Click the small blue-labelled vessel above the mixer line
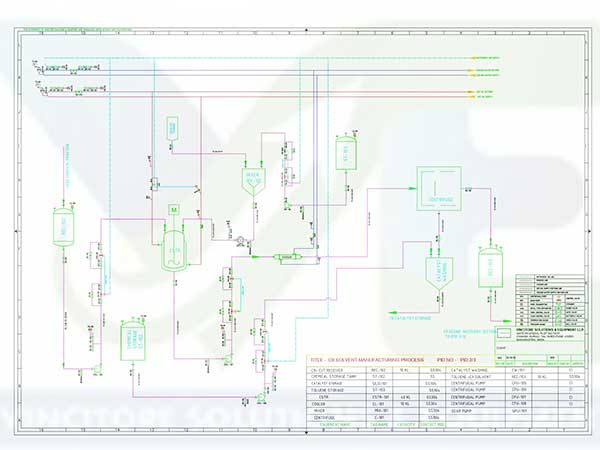This screenshot has height=450, width=600. point(173,128)
